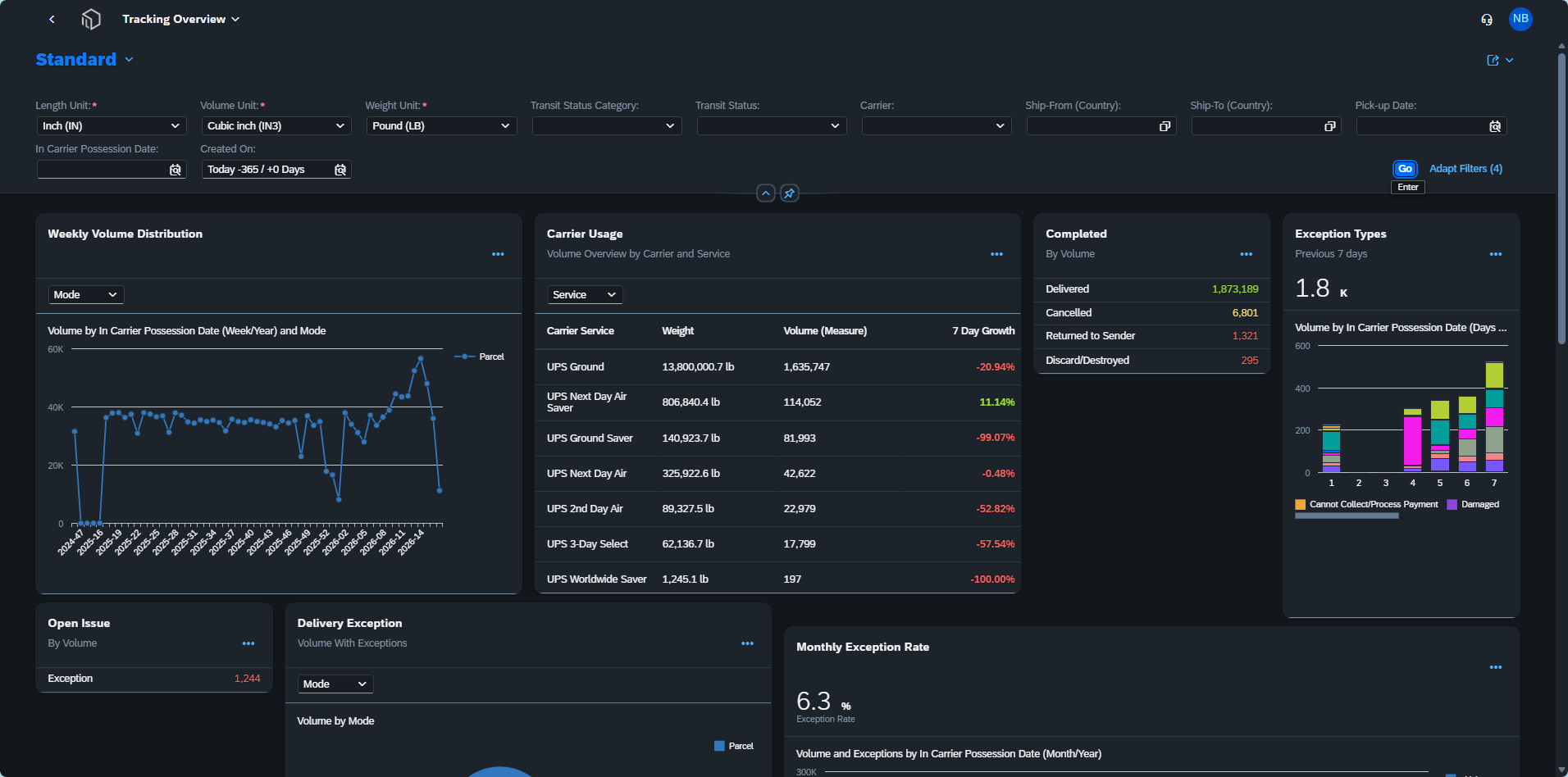Select the UPS 3-Day Select row
Viewport: 1568px width, 777px height.
click(777, 544)
